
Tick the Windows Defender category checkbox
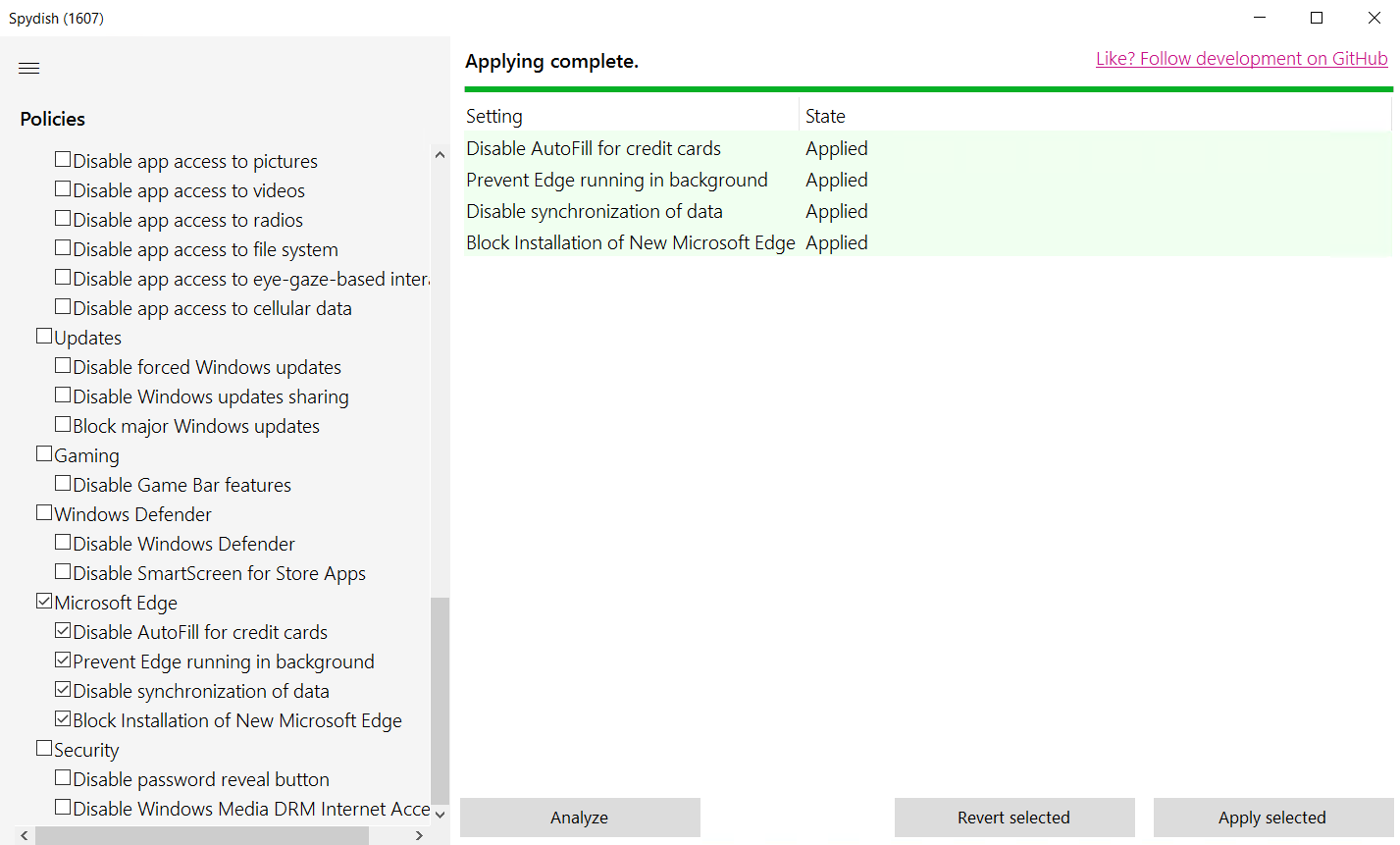coord(44,512)
